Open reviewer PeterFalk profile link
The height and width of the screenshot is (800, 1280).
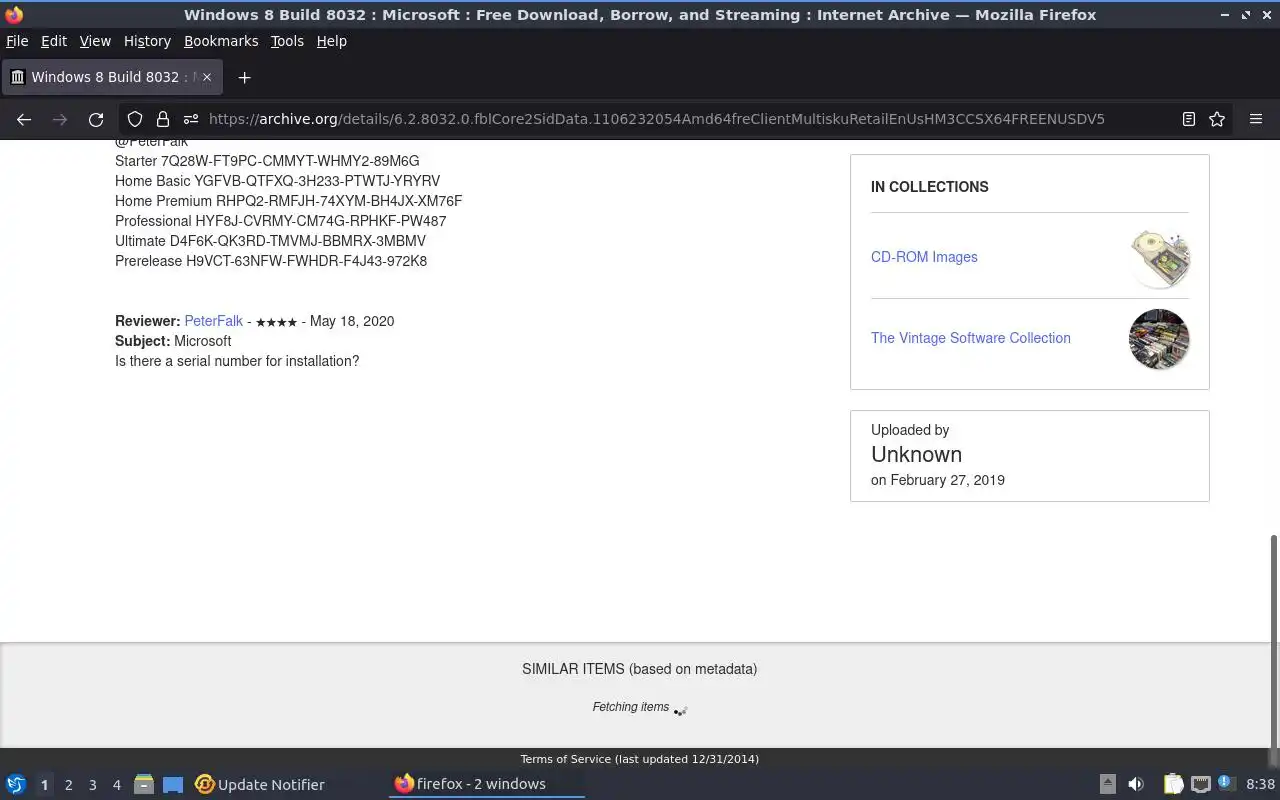(213, 321)
